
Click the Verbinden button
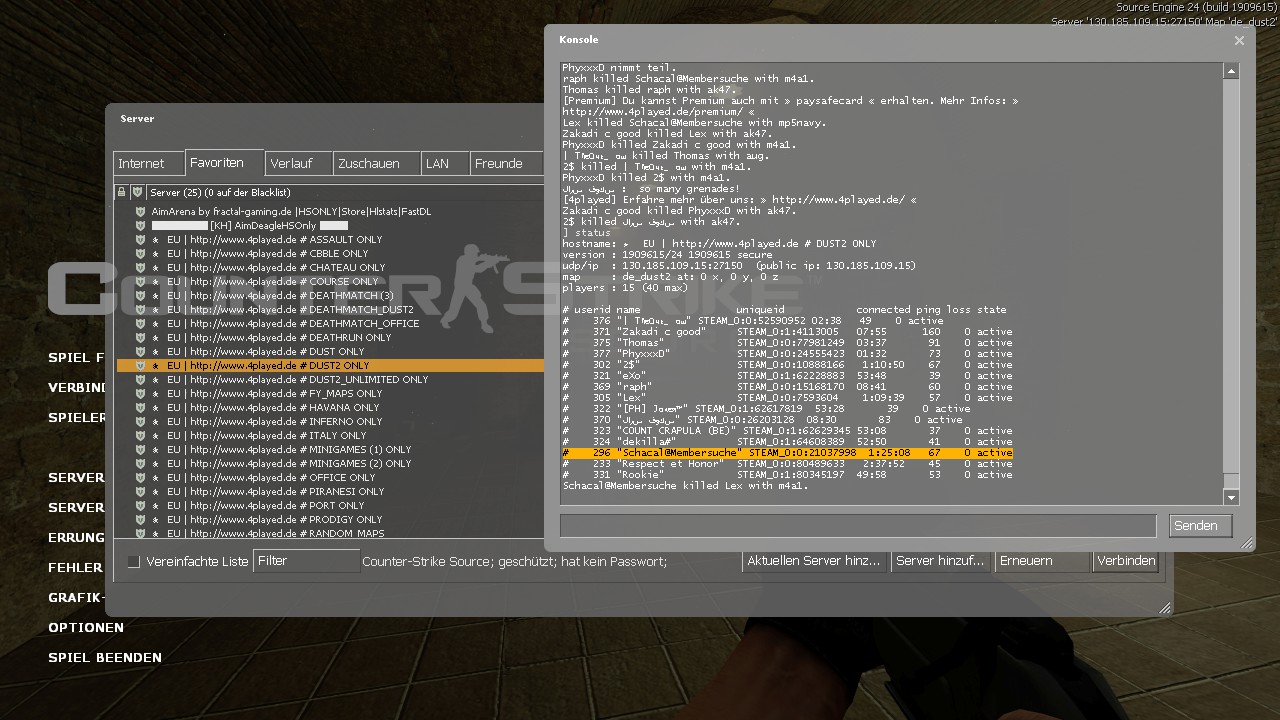click(1126, 561)
